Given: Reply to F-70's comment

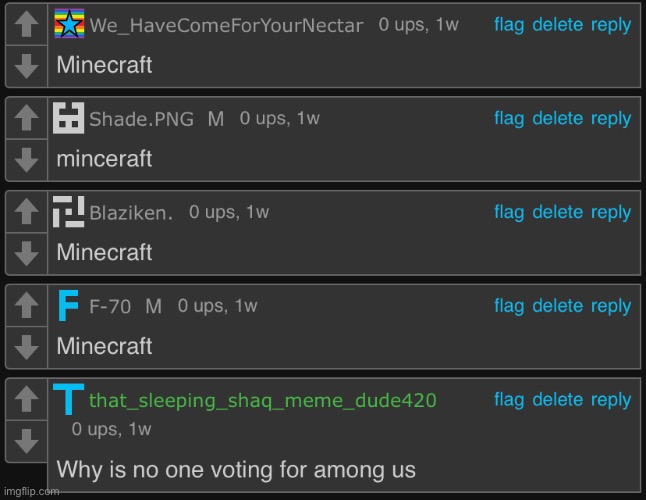Looking at the screenshot, I should pos(611,306).
